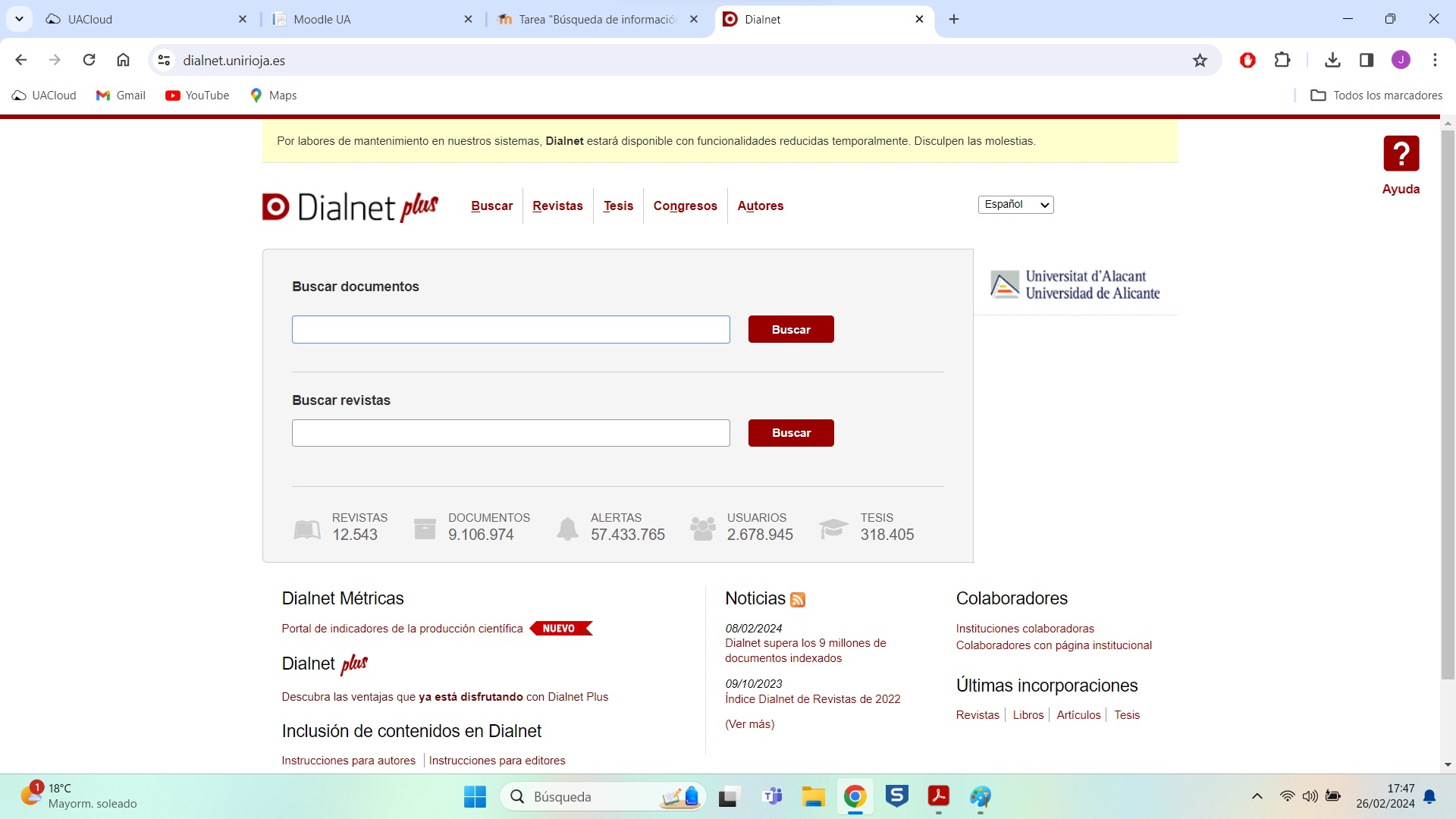The image size is (1456, 819).
Task: Open the Revistas menu item
Action: 557,206
